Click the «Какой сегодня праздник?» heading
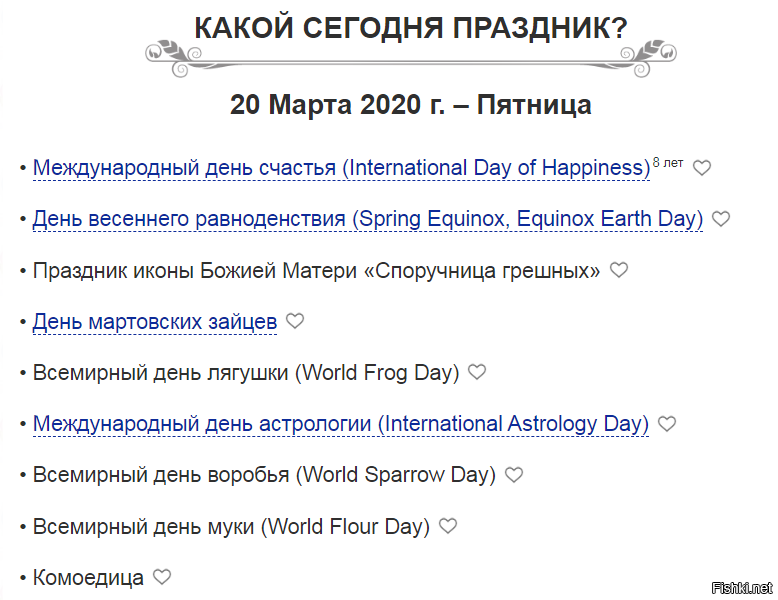778x600 pixels. [x=411, y=28]
